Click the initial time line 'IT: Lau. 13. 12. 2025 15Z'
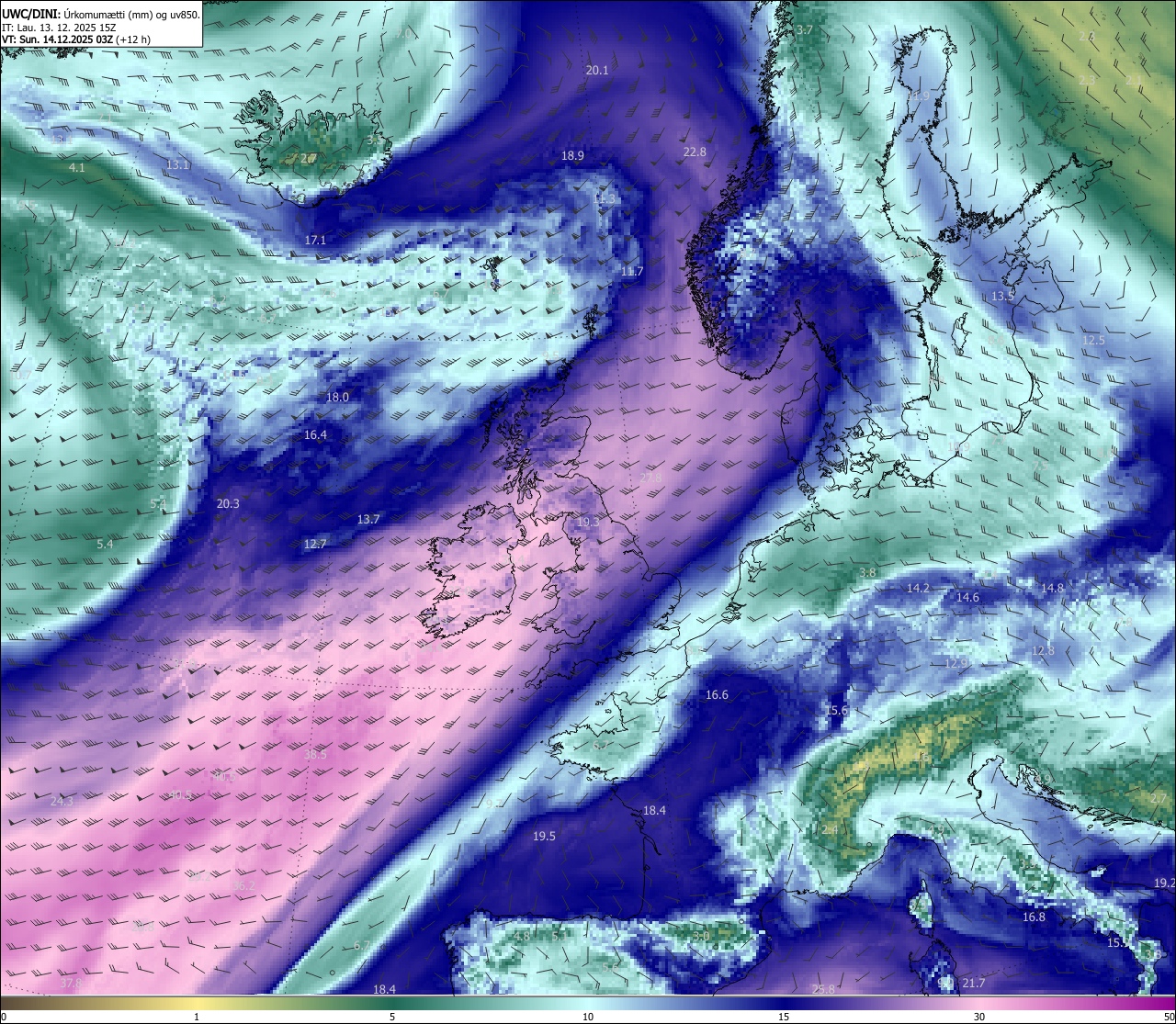 point(59,28)
